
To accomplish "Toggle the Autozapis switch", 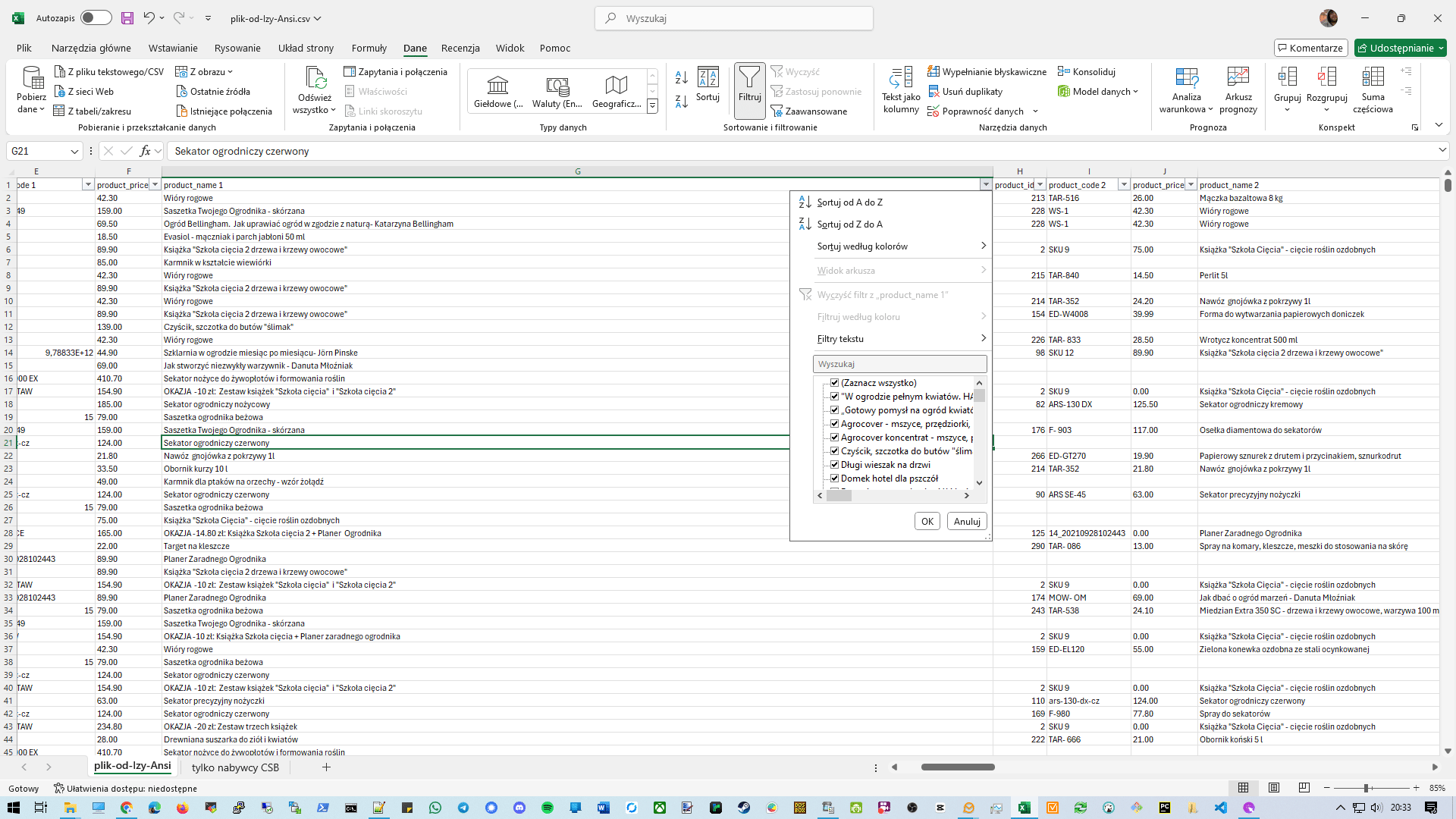I will point(96,18).
